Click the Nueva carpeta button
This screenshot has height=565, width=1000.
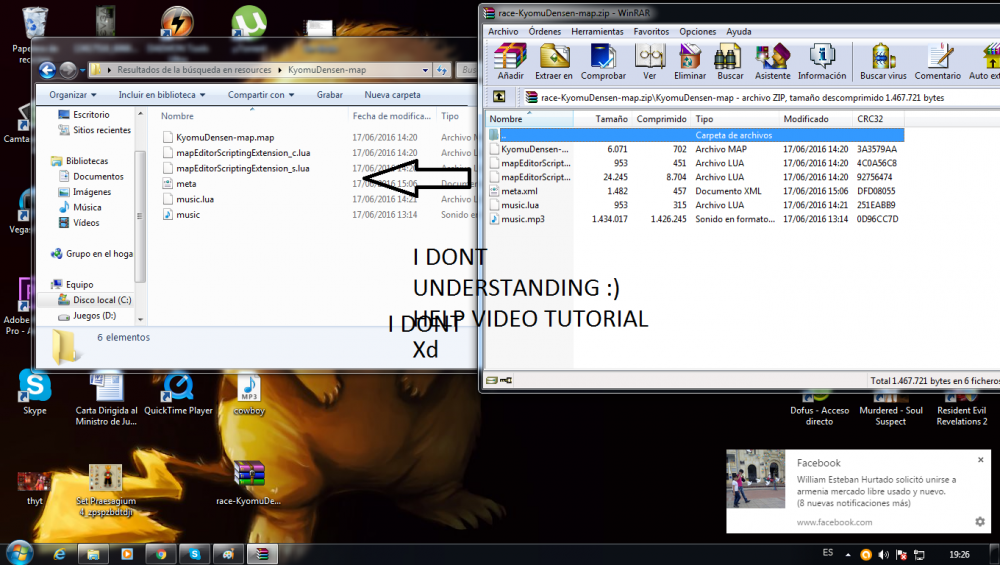tap(392, 95)
